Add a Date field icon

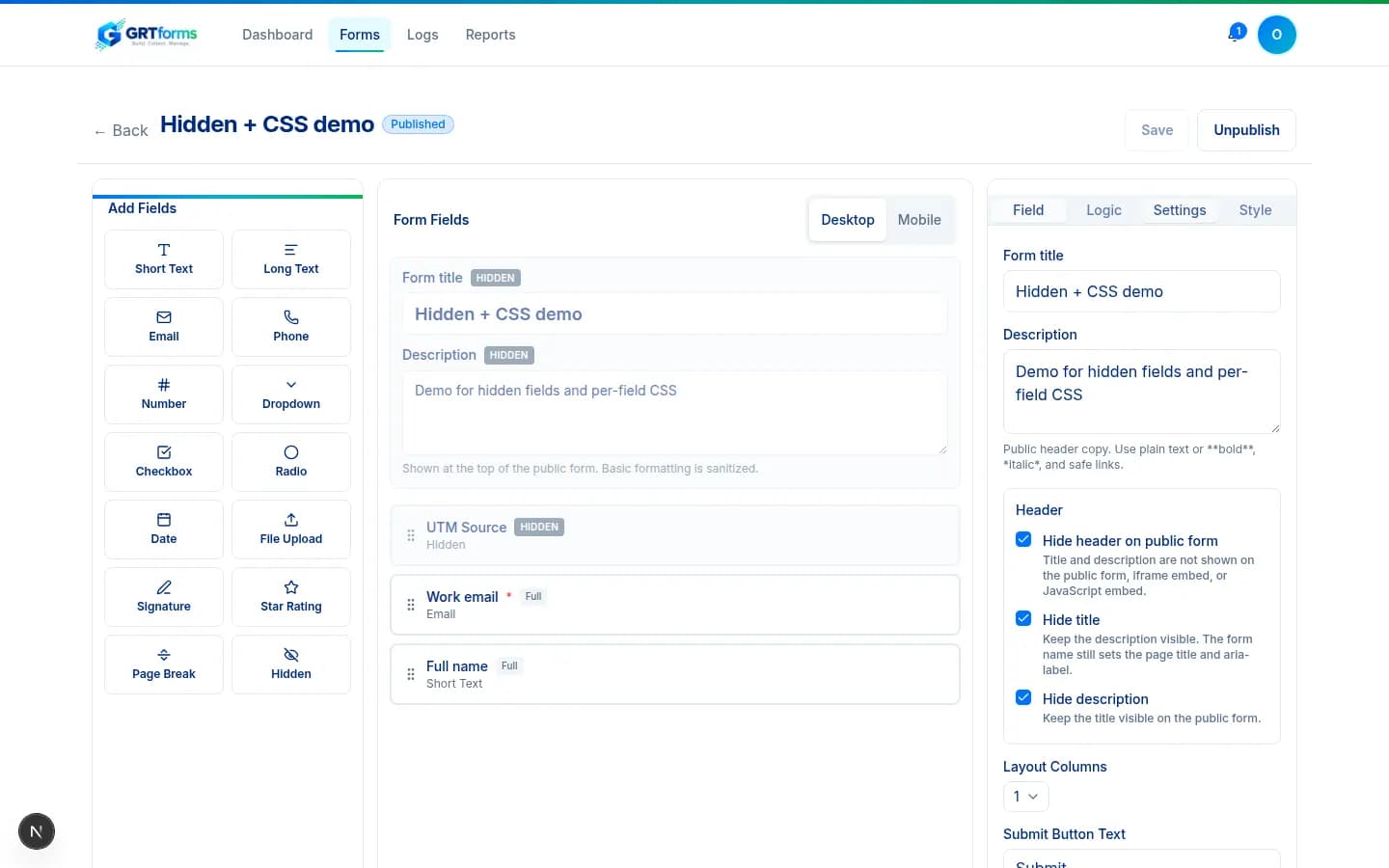point(164,520)
